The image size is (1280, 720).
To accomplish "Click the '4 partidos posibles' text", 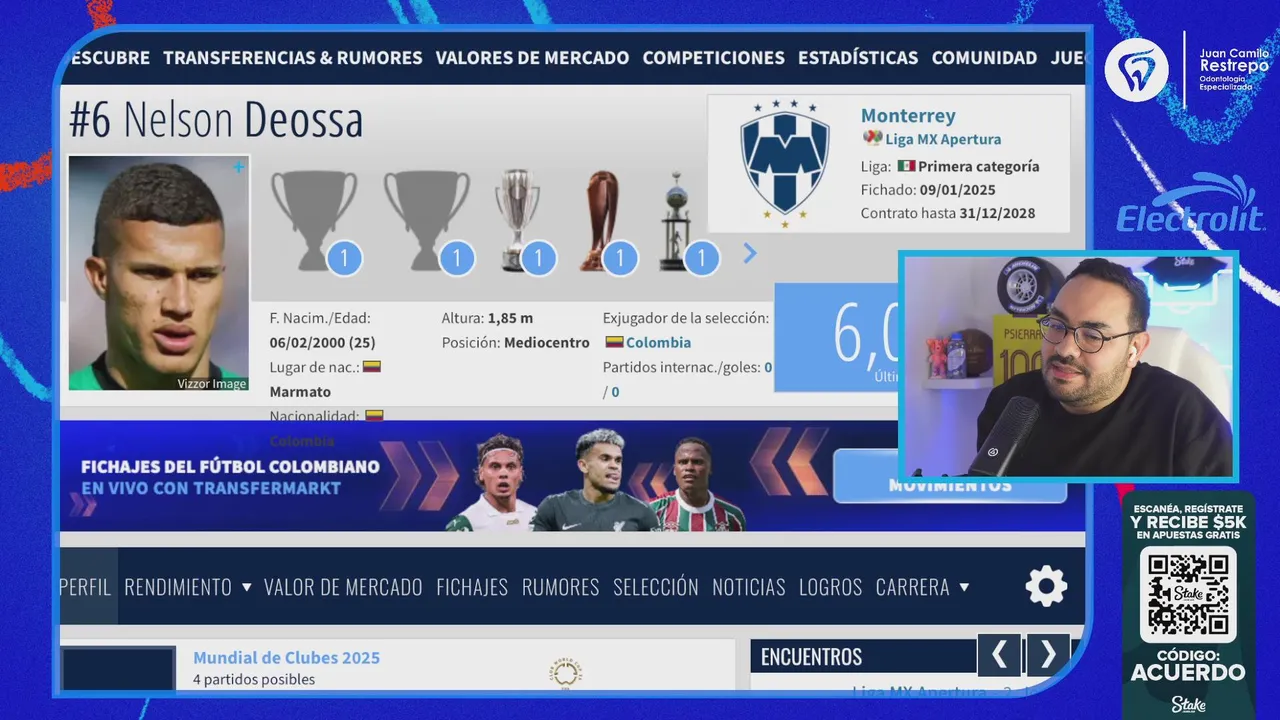I will [x=254, y=680].
